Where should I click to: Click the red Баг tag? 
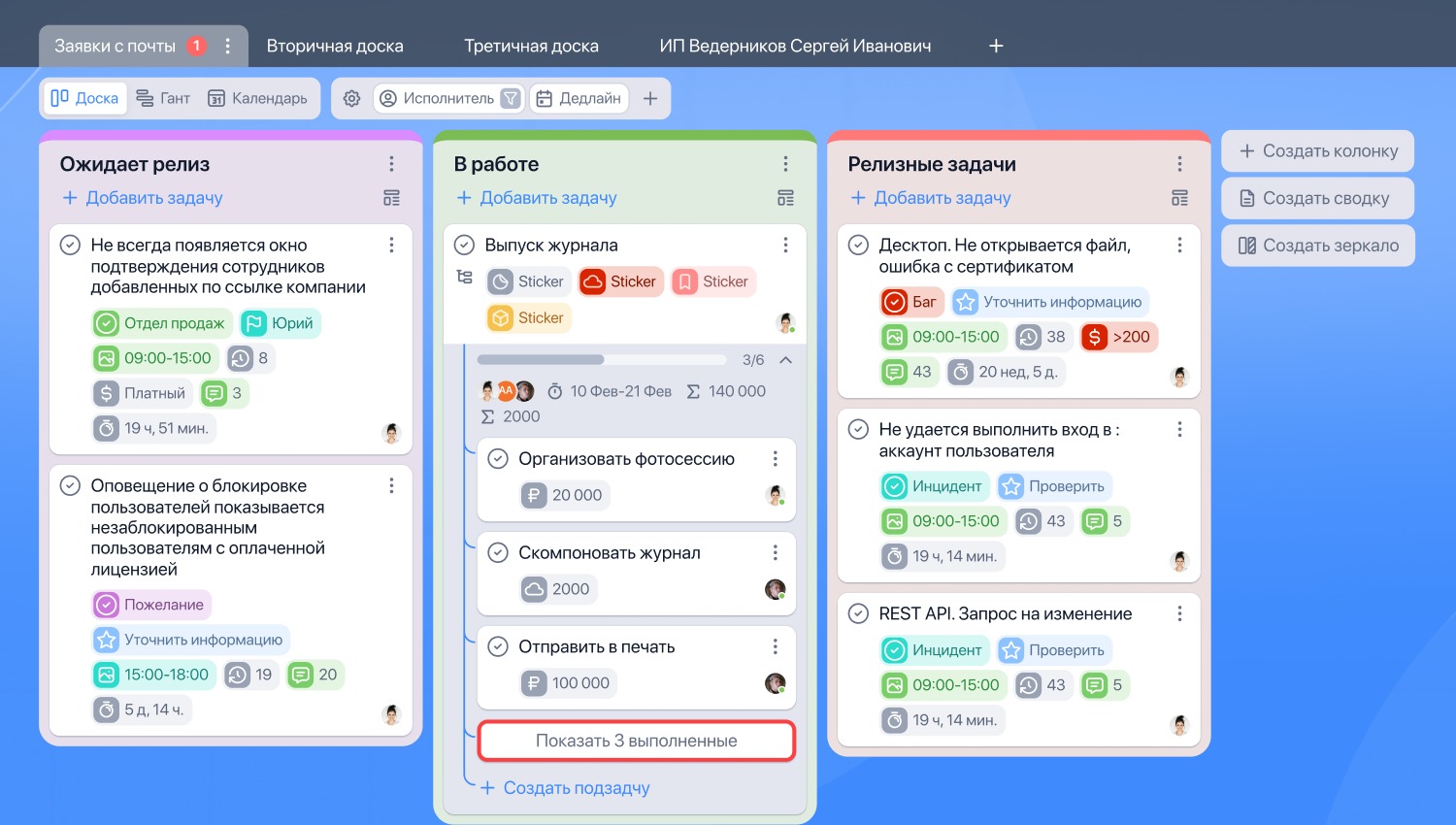tap(911, 302)
